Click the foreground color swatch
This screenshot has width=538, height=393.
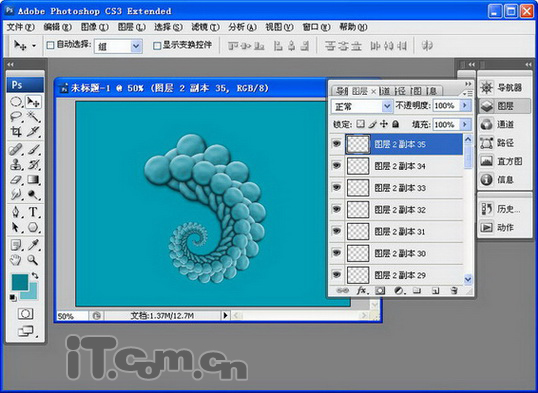(19, 282)
